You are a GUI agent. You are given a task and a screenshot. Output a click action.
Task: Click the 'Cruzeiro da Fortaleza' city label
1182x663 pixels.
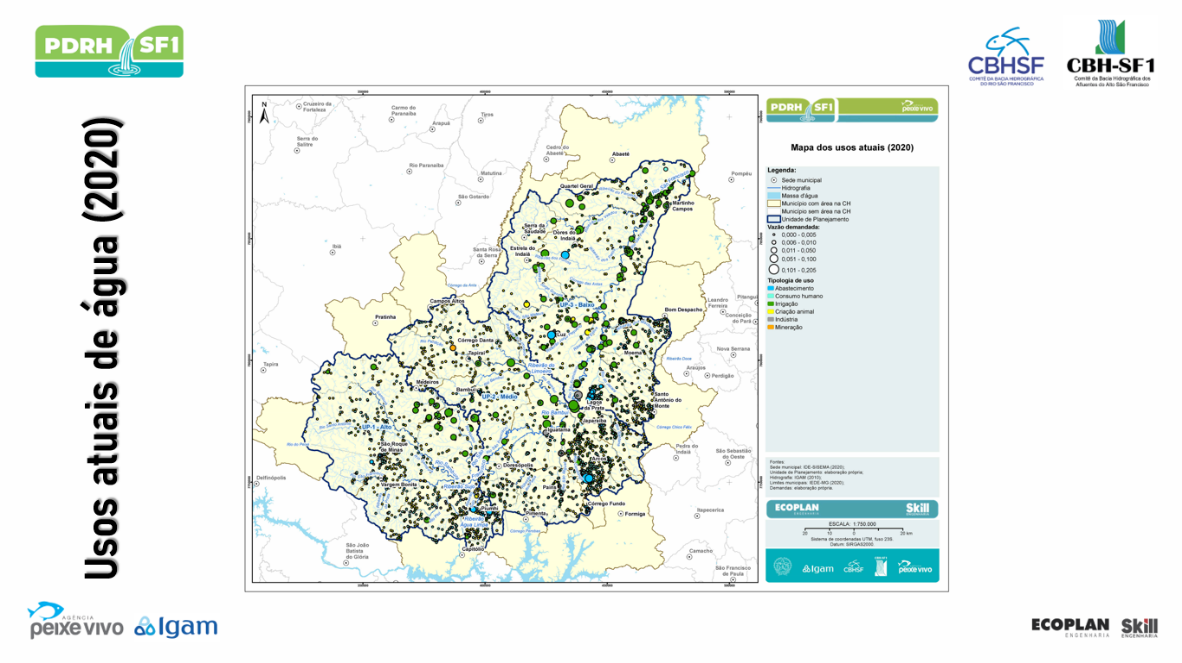click(x=317, y=107)
